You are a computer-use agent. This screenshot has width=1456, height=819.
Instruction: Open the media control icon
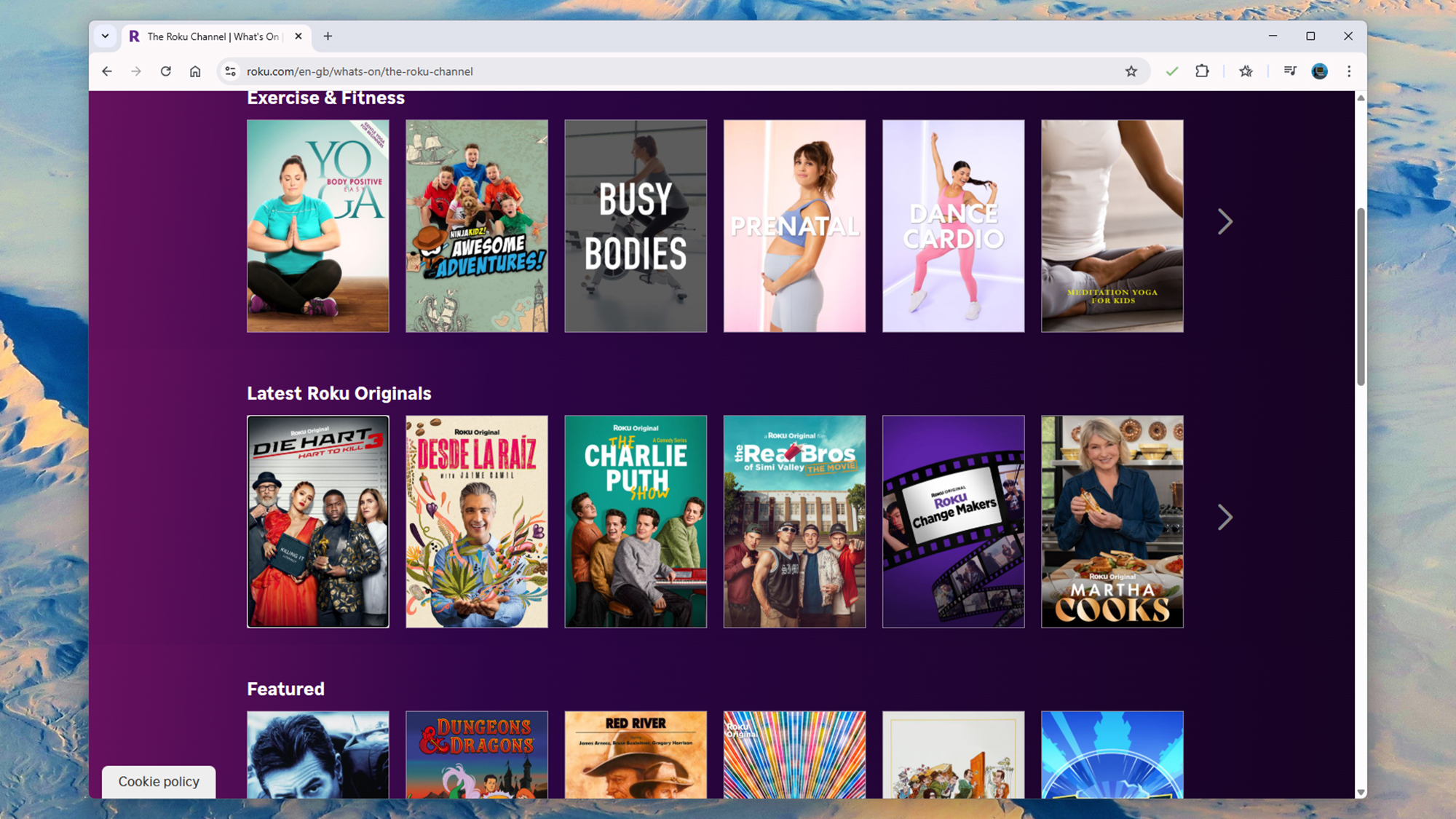pyautogui.click(x=1290, y=71)
